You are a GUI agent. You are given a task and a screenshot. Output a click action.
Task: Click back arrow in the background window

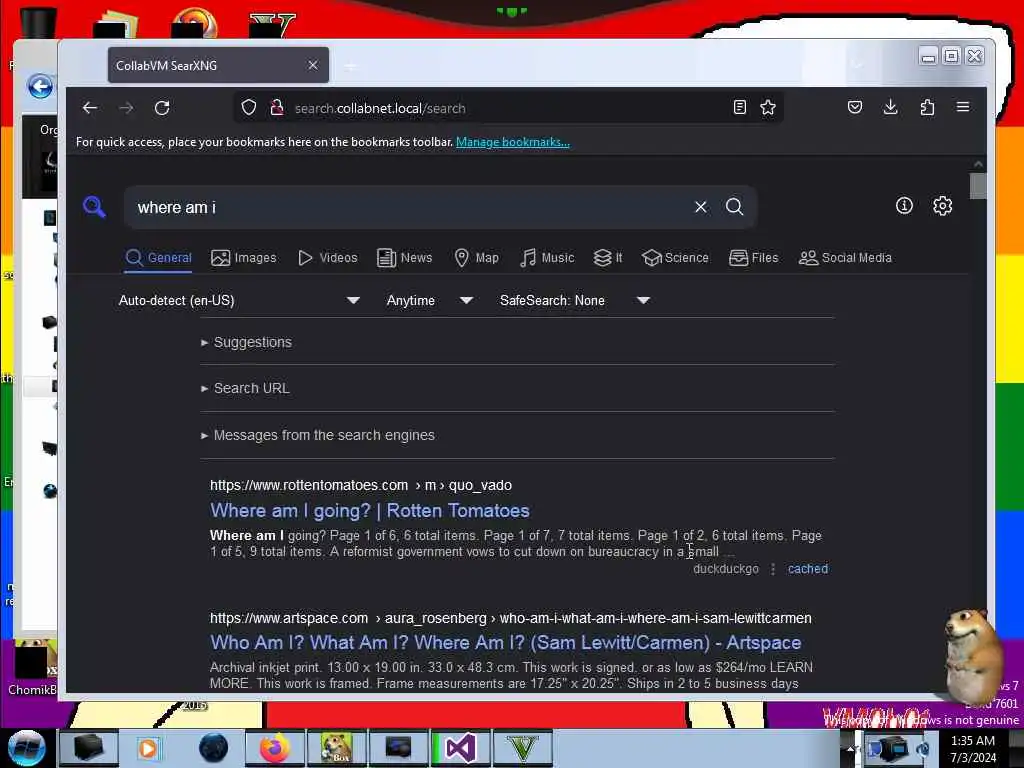(40, 86)
